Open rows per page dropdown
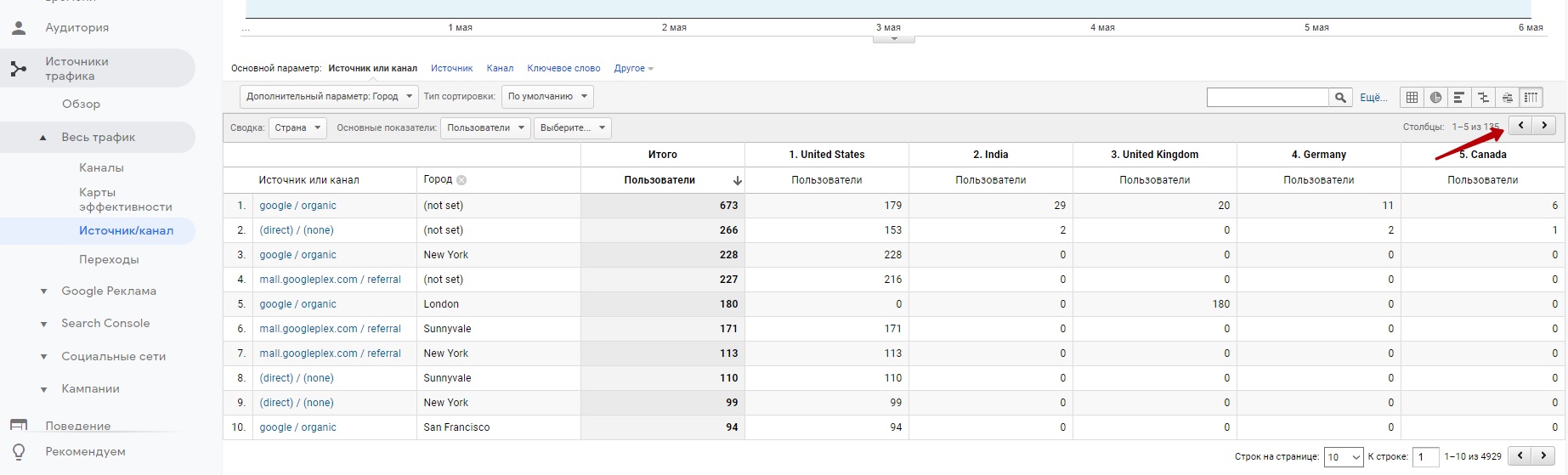The height and width of the screenshot is (475, 1568). 1344,457
